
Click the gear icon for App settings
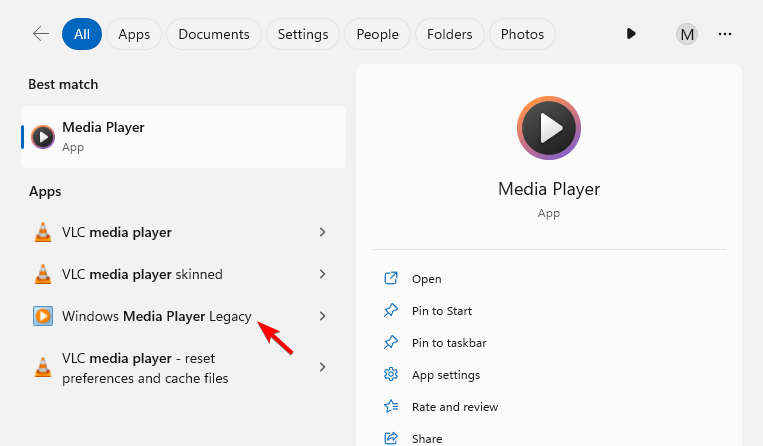pyautogui.click(x=391, y=374)
